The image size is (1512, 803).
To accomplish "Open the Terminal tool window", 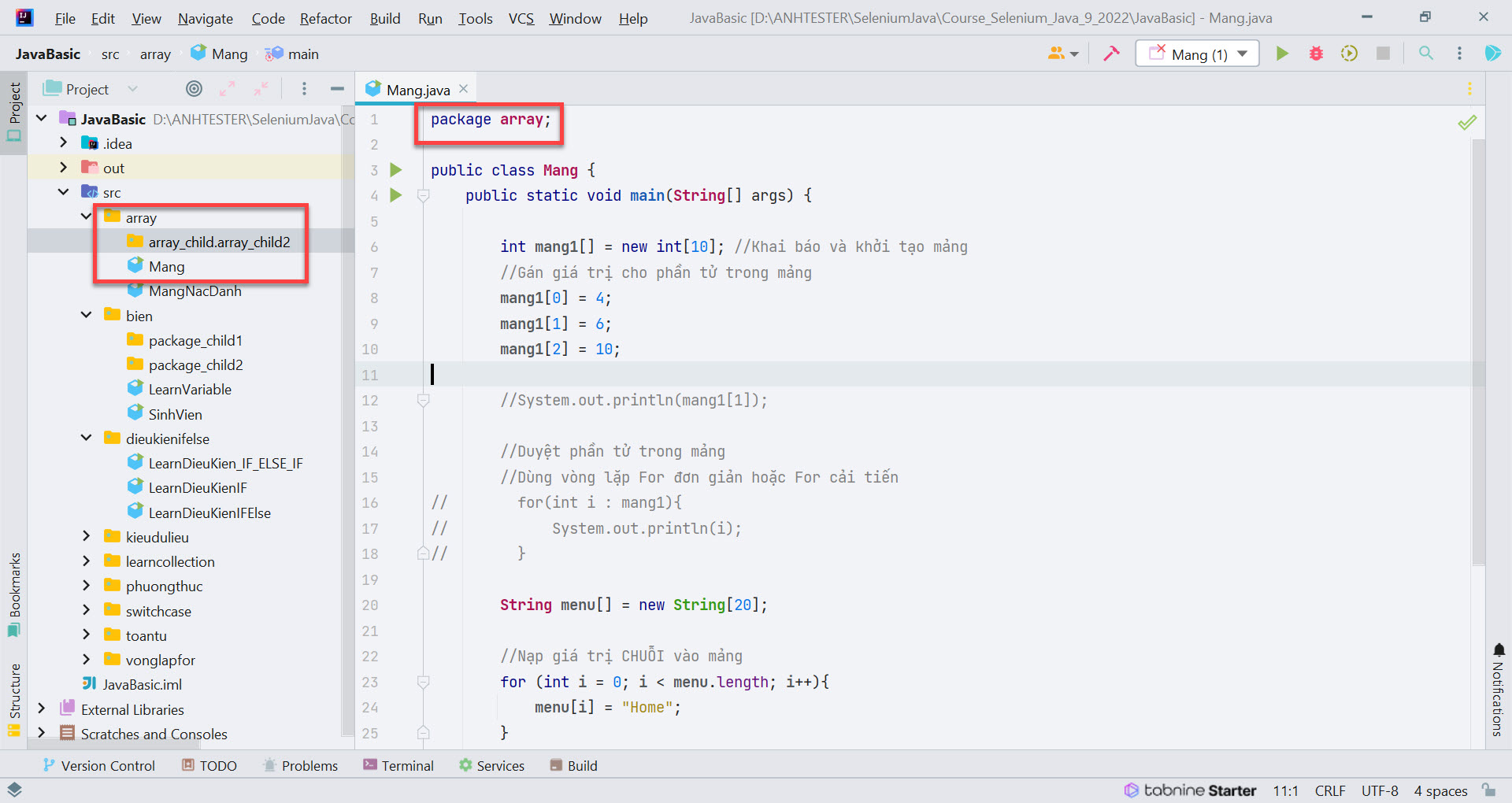I will [398, 765].
